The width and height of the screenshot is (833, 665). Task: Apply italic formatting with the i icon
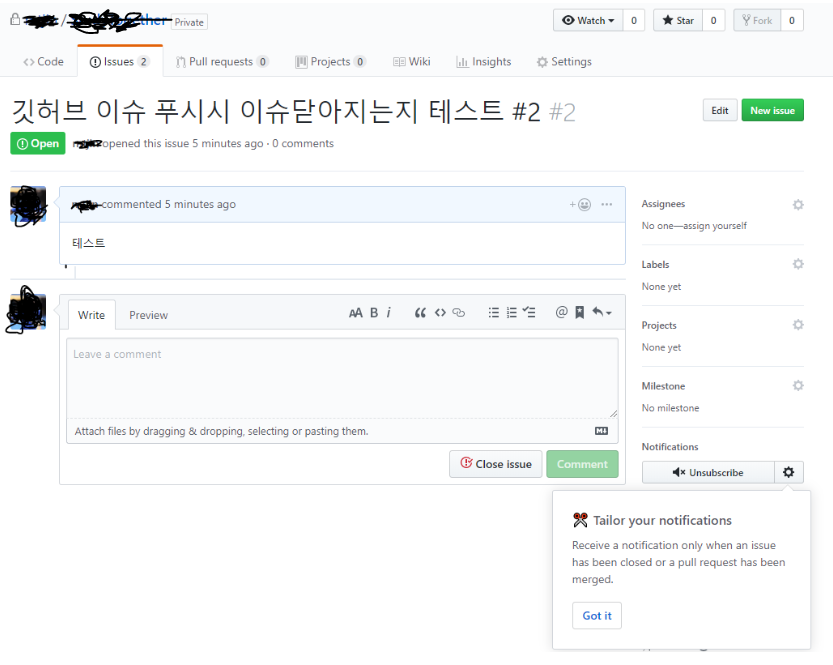[389, 313]
